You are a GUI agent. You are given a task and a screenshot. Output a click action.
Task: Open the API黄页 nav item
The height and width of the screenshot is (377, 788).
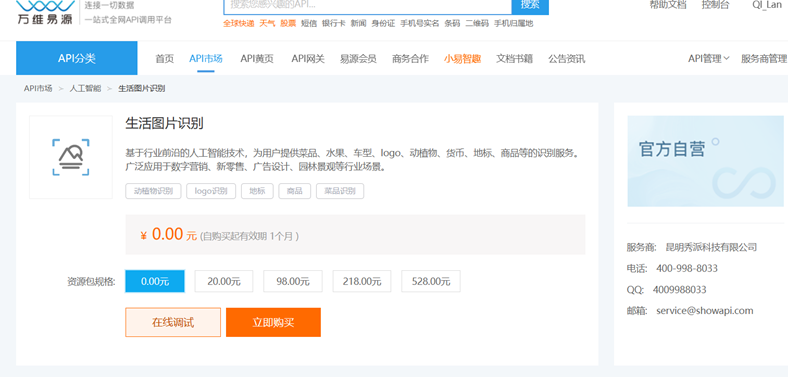tap(257, 59)
